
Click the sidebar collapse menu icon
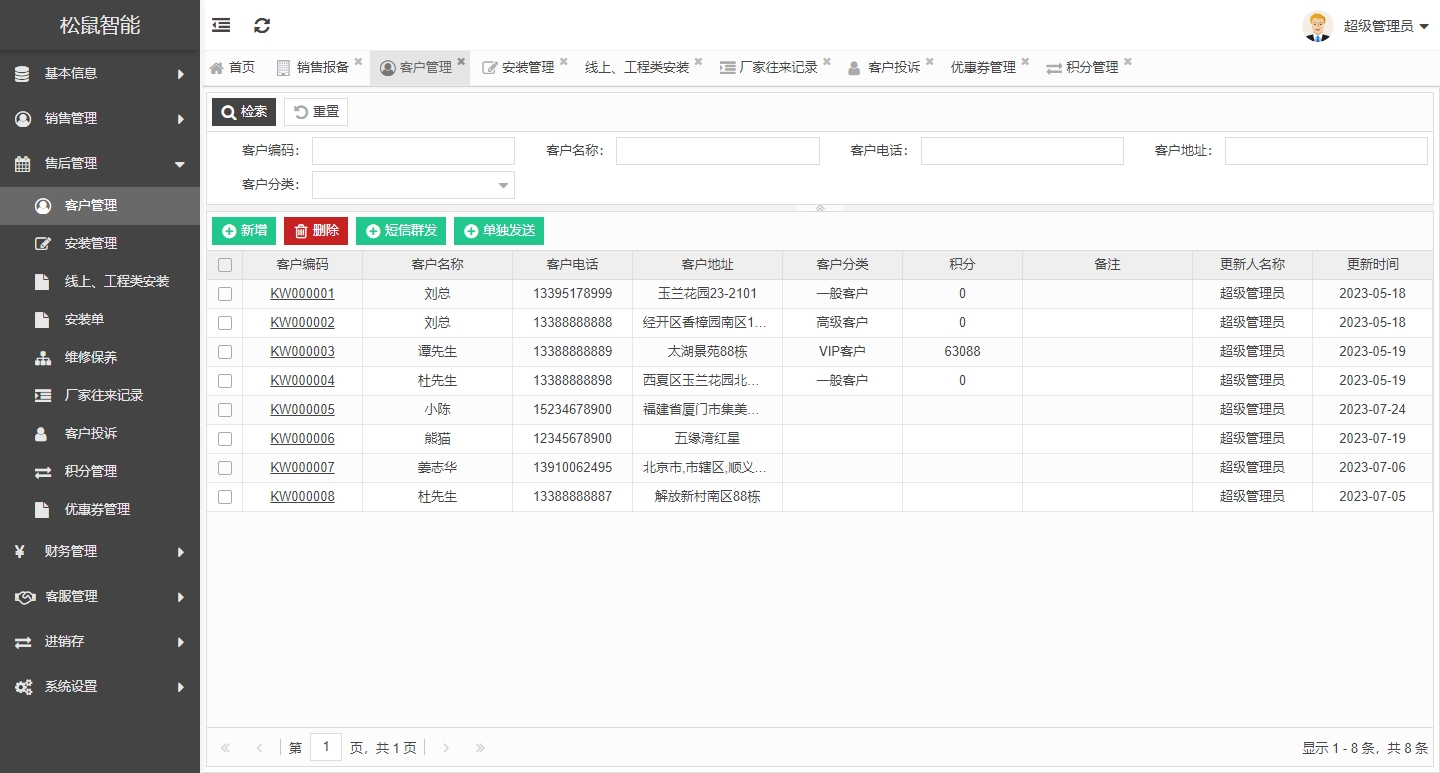point(221,26)
